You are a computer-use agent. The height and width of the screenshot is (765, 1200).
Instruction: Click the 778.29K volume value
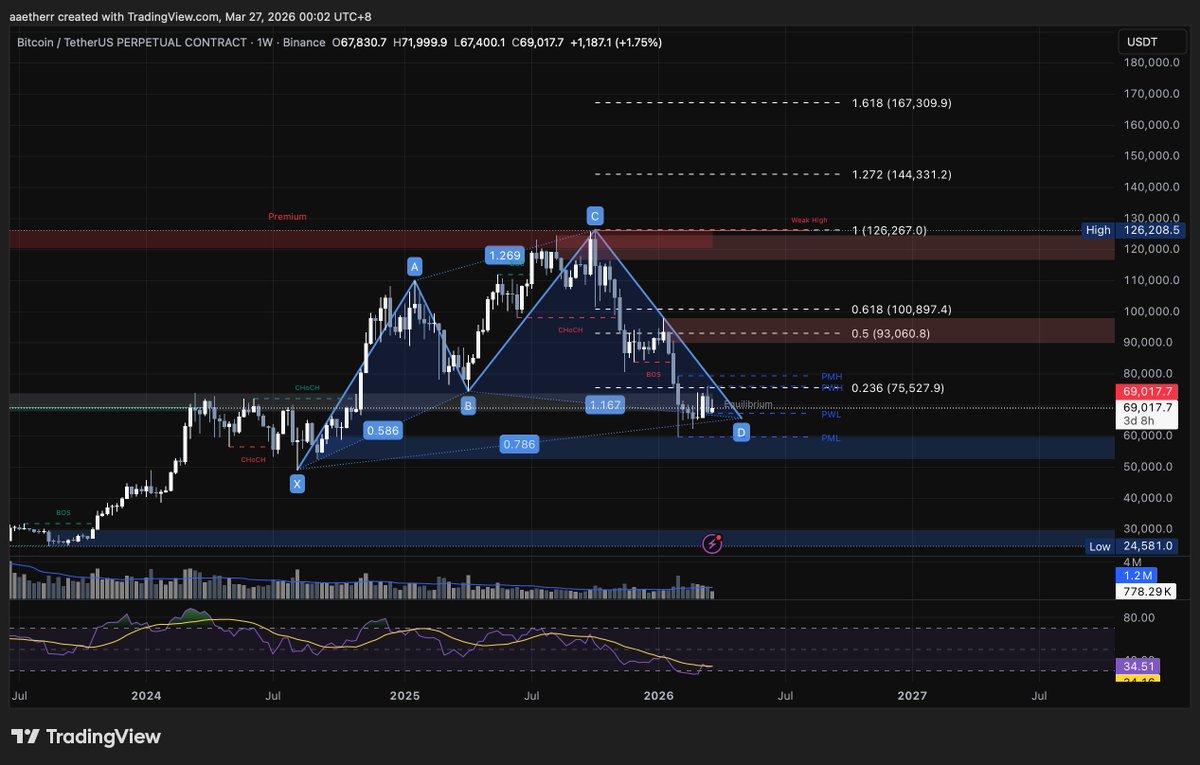tap(1147, 592)
